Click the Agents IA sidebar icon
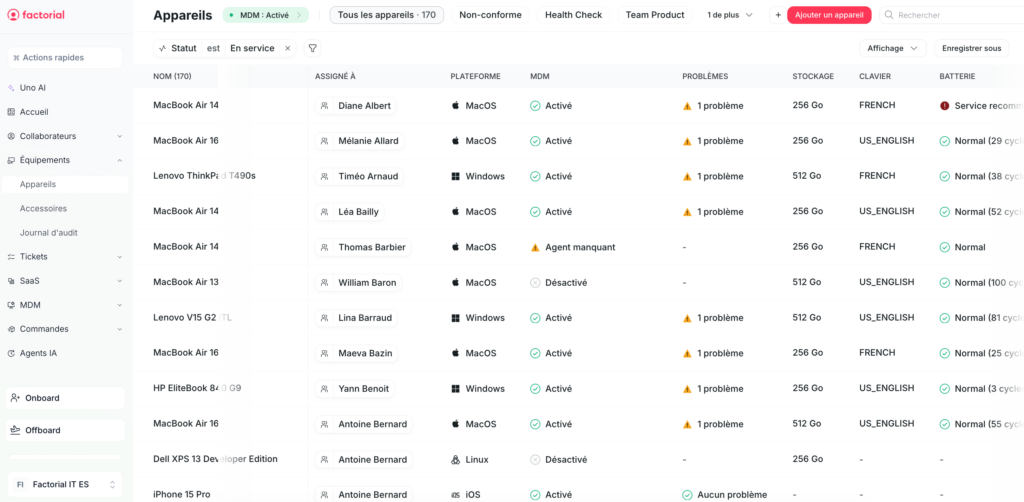Viewport: 1024px width, 502px height. click(11, 353)
